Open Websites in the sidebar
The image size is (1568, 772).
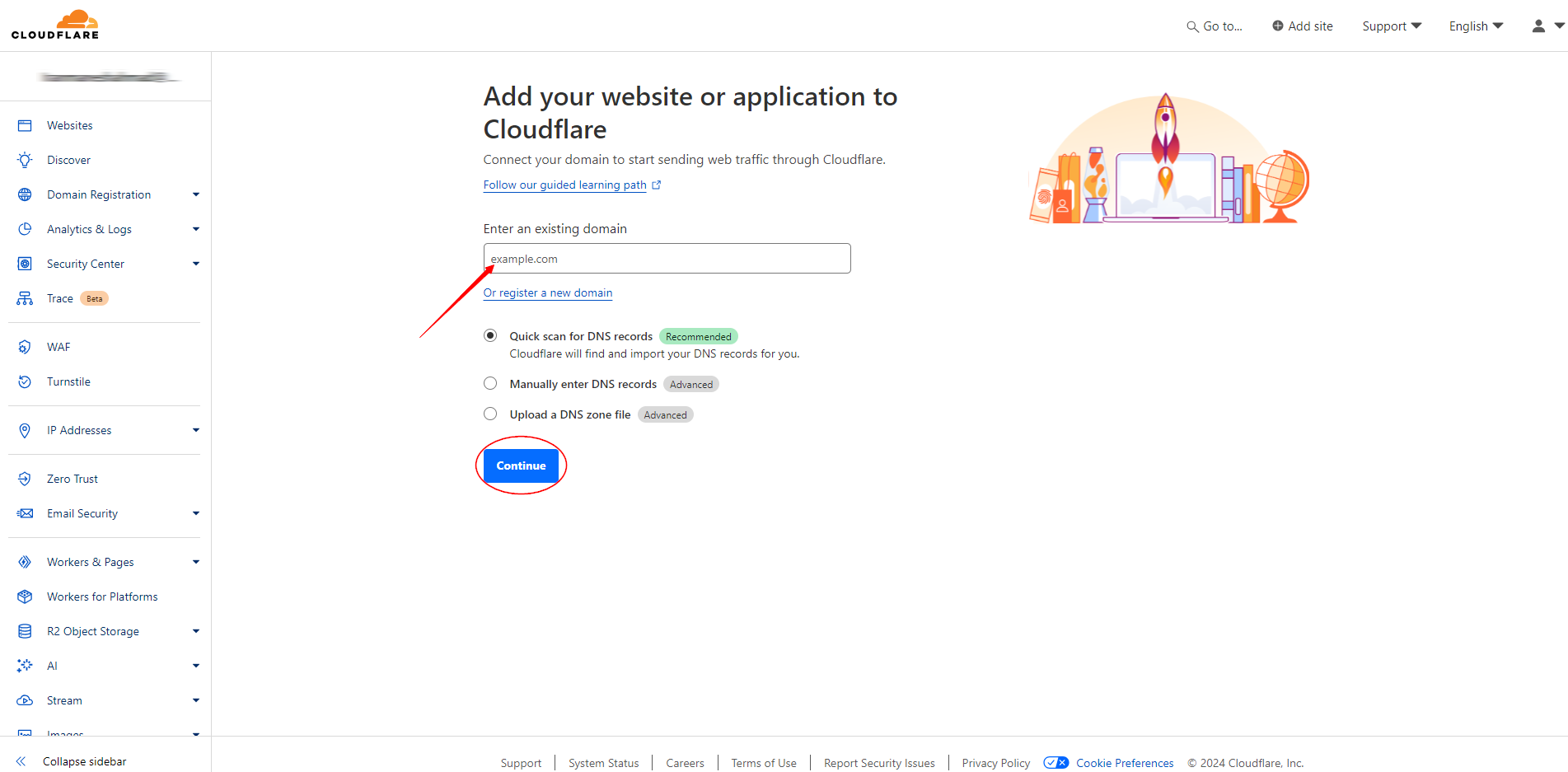click(70, 125)
